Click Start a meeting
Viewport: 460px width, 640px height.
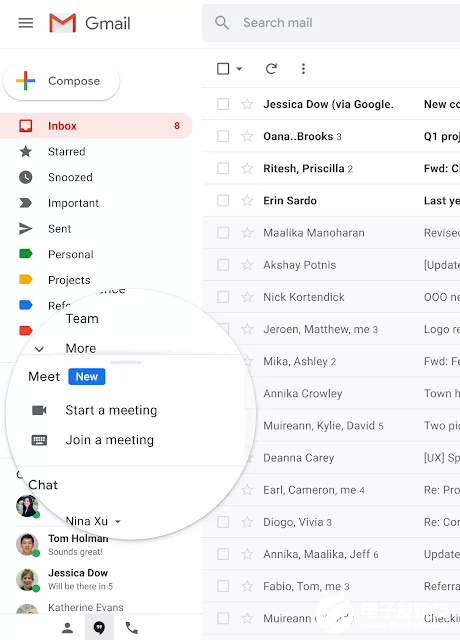(x=111, y=410)
